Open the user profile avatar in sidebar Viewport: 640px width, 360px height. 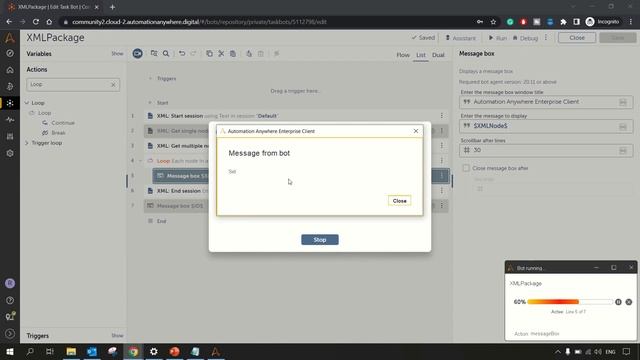10,283
